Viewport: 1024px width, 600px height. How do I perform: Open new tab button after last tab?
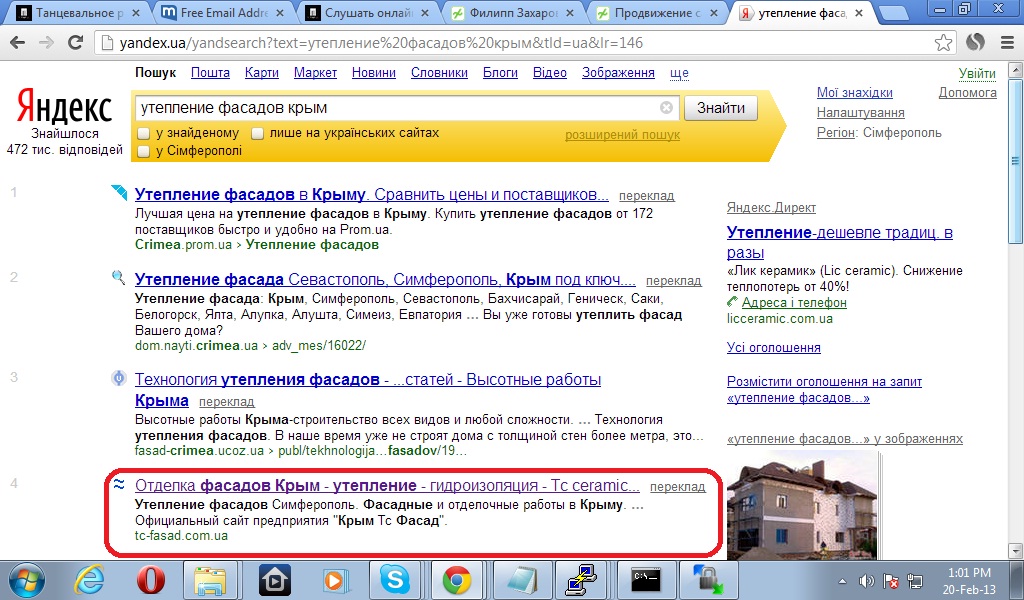(894, 13)
